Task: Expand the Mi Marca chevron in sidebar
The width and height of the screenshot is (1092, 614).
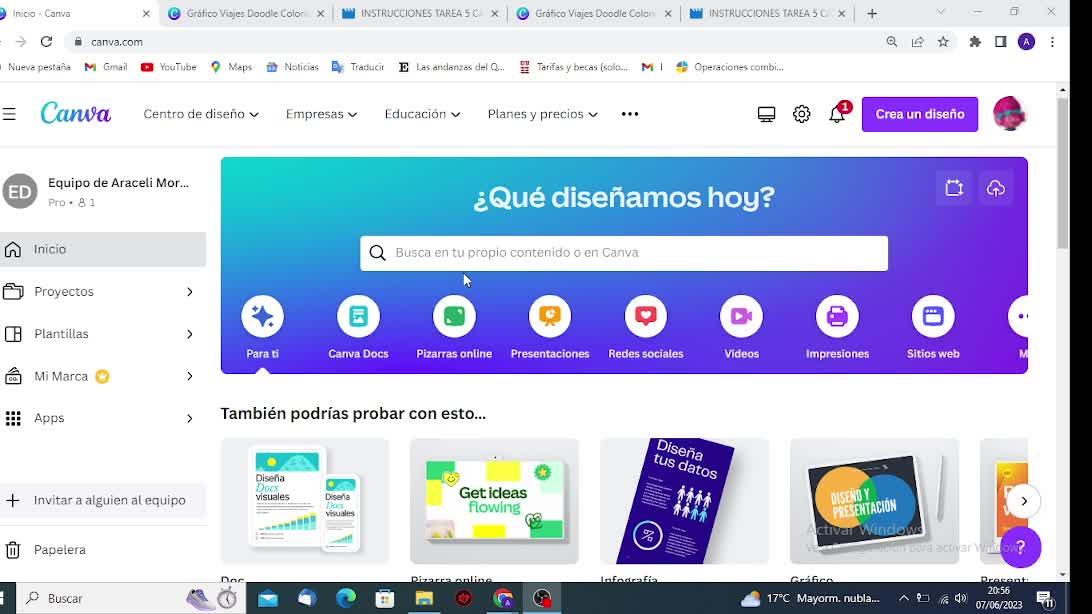Action: (189, 377)
